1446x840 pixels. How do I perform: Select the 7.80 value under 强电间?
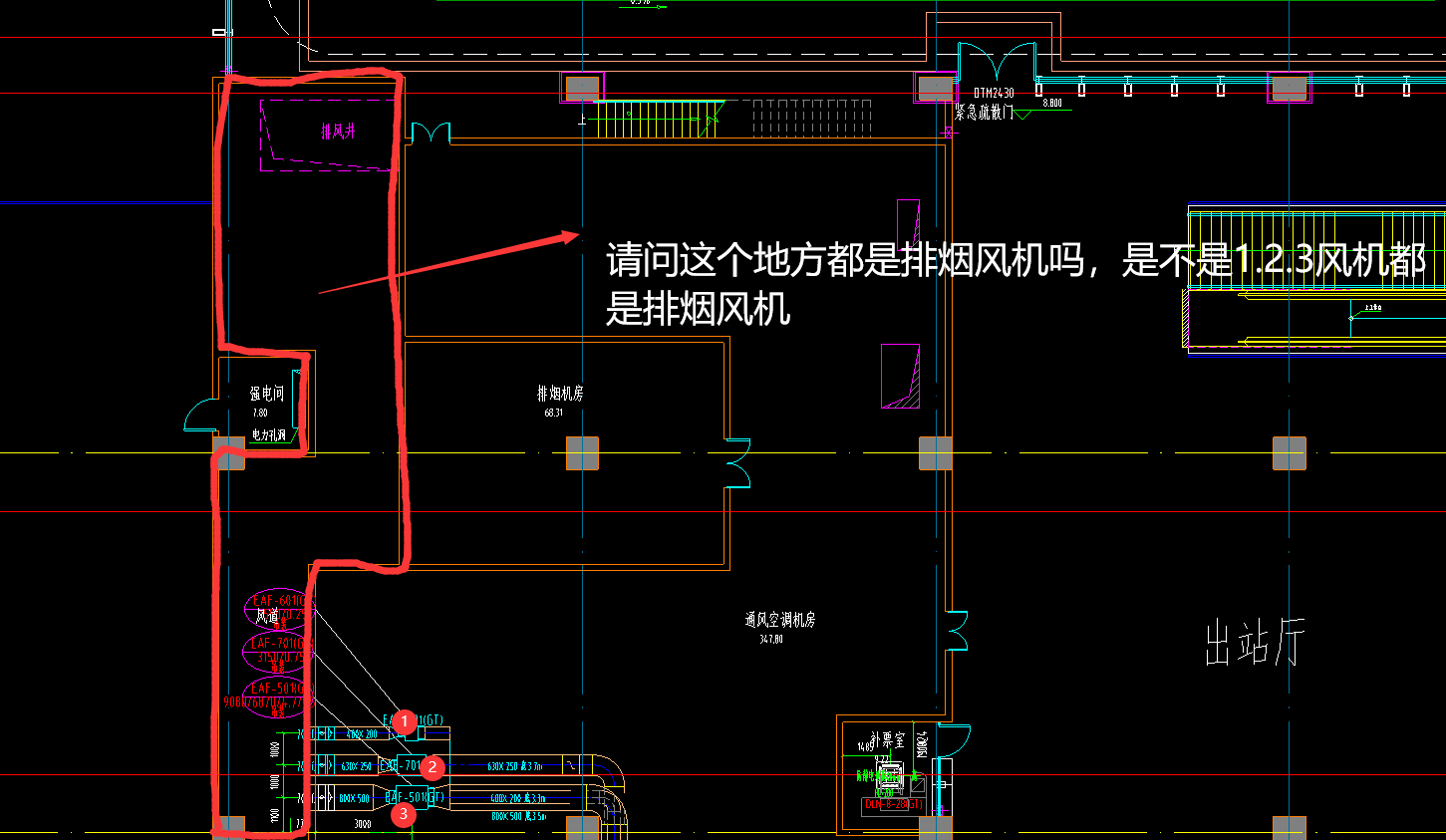pyautogui.click(x=259, y=413)
